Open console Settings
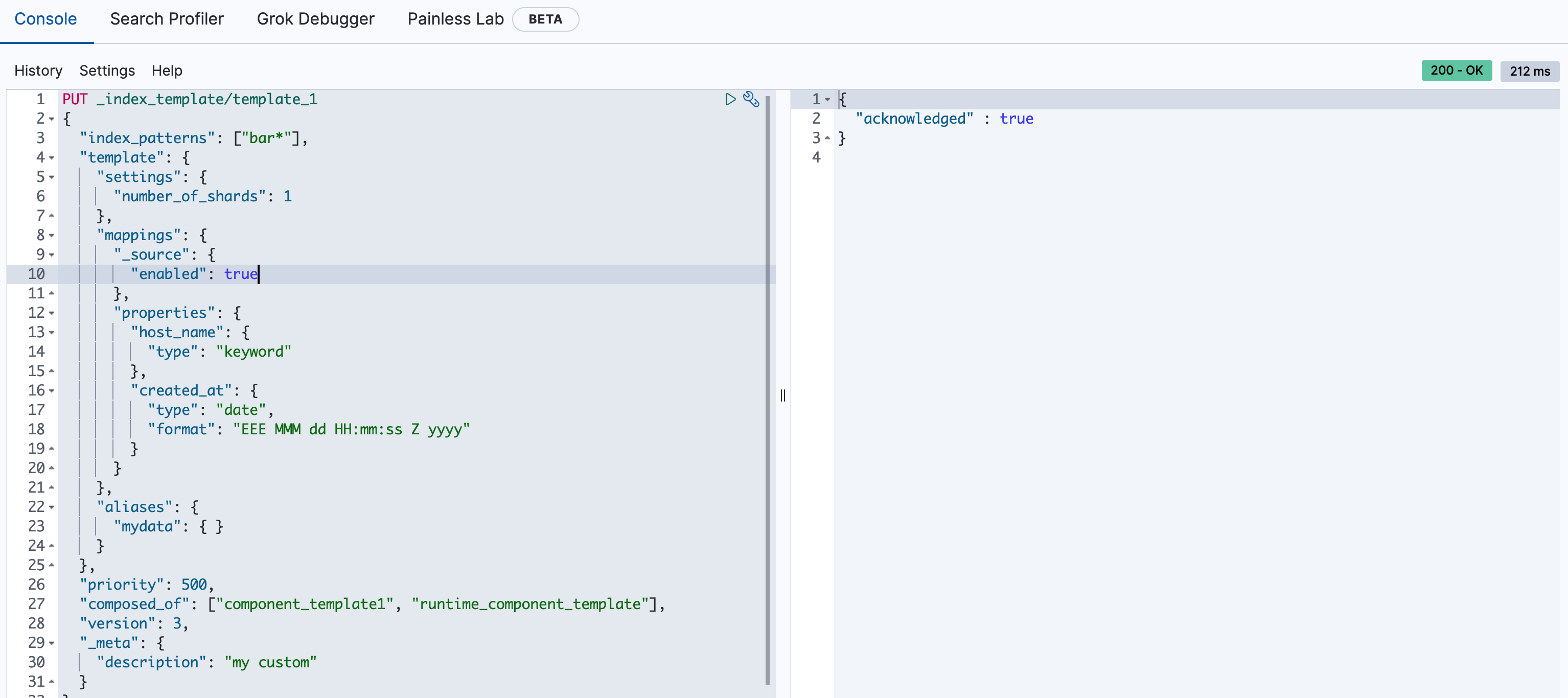 [x=107, y=71]
